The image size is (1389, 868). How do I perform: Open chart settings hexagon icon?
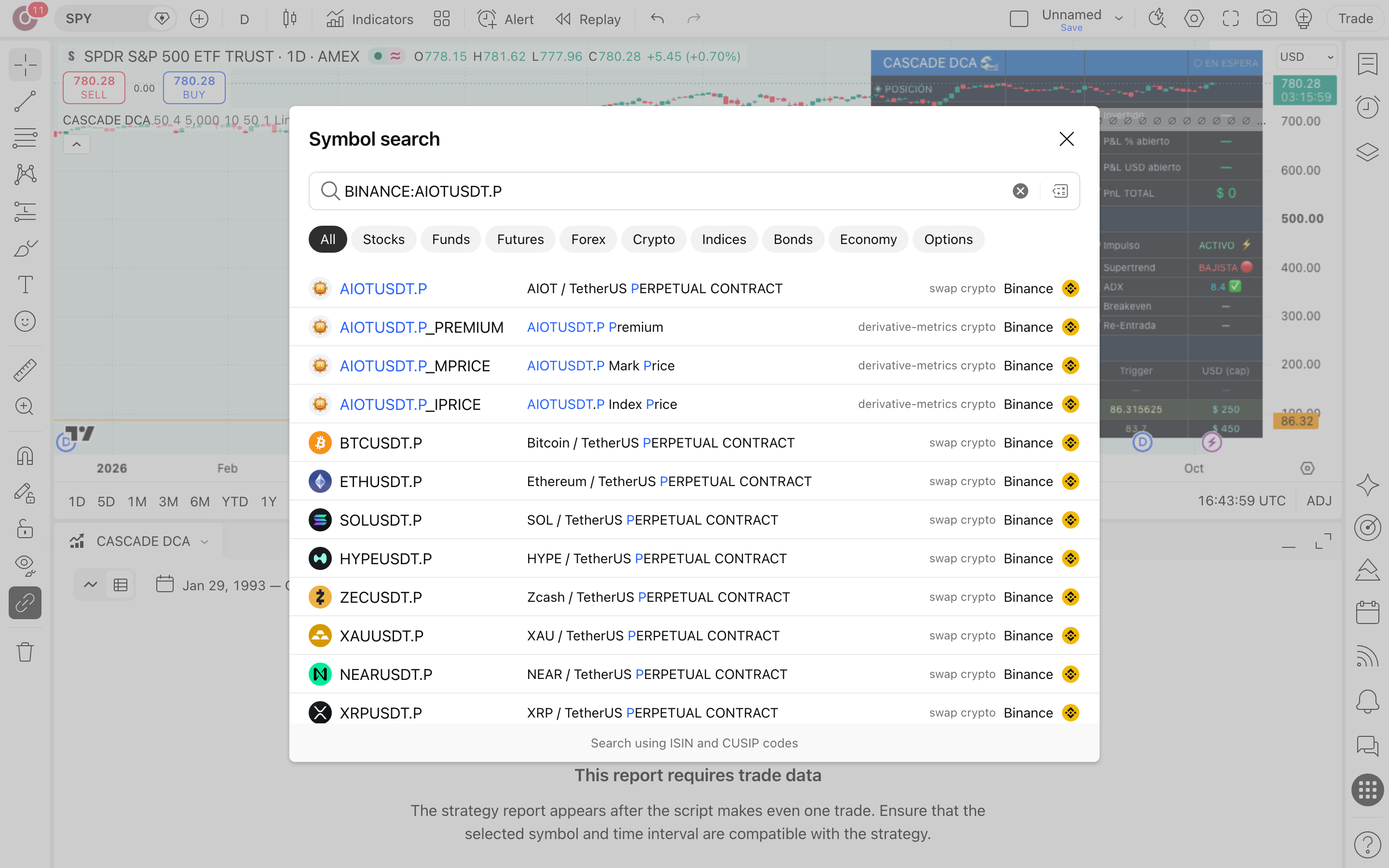(1194, 19)
